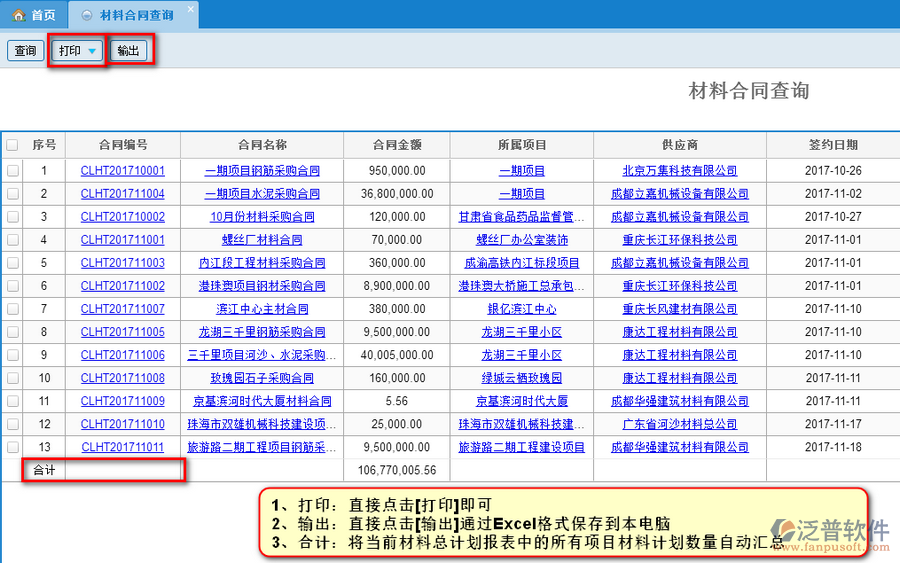The width and height of the screenshot is (900, 563).
Task: Open project link 银亿滨江中心
Action: click(x=521, y=309)
